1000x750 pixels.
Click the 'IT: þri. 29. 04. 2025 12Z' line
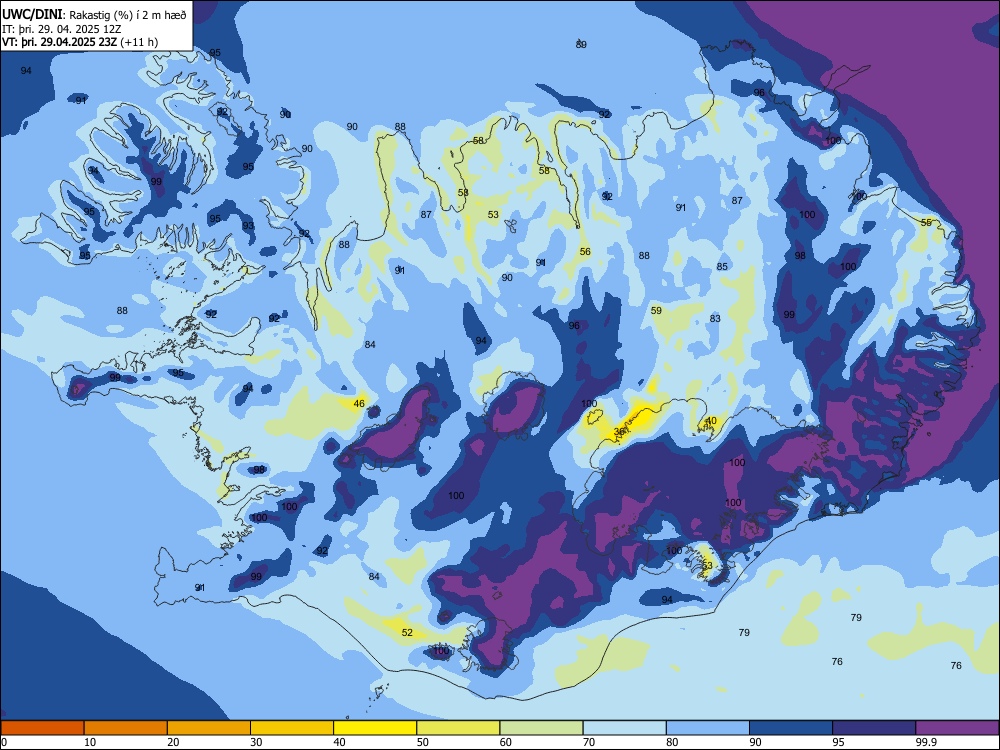[x=62, y=29]
